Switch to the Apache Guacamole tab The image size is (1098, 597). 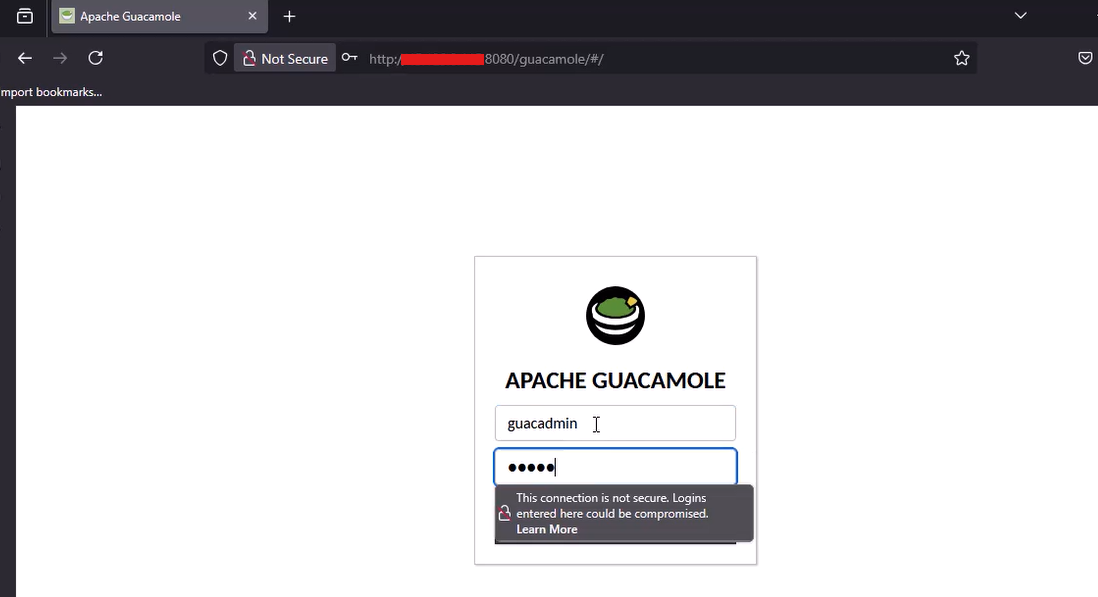tap(160, 16)
